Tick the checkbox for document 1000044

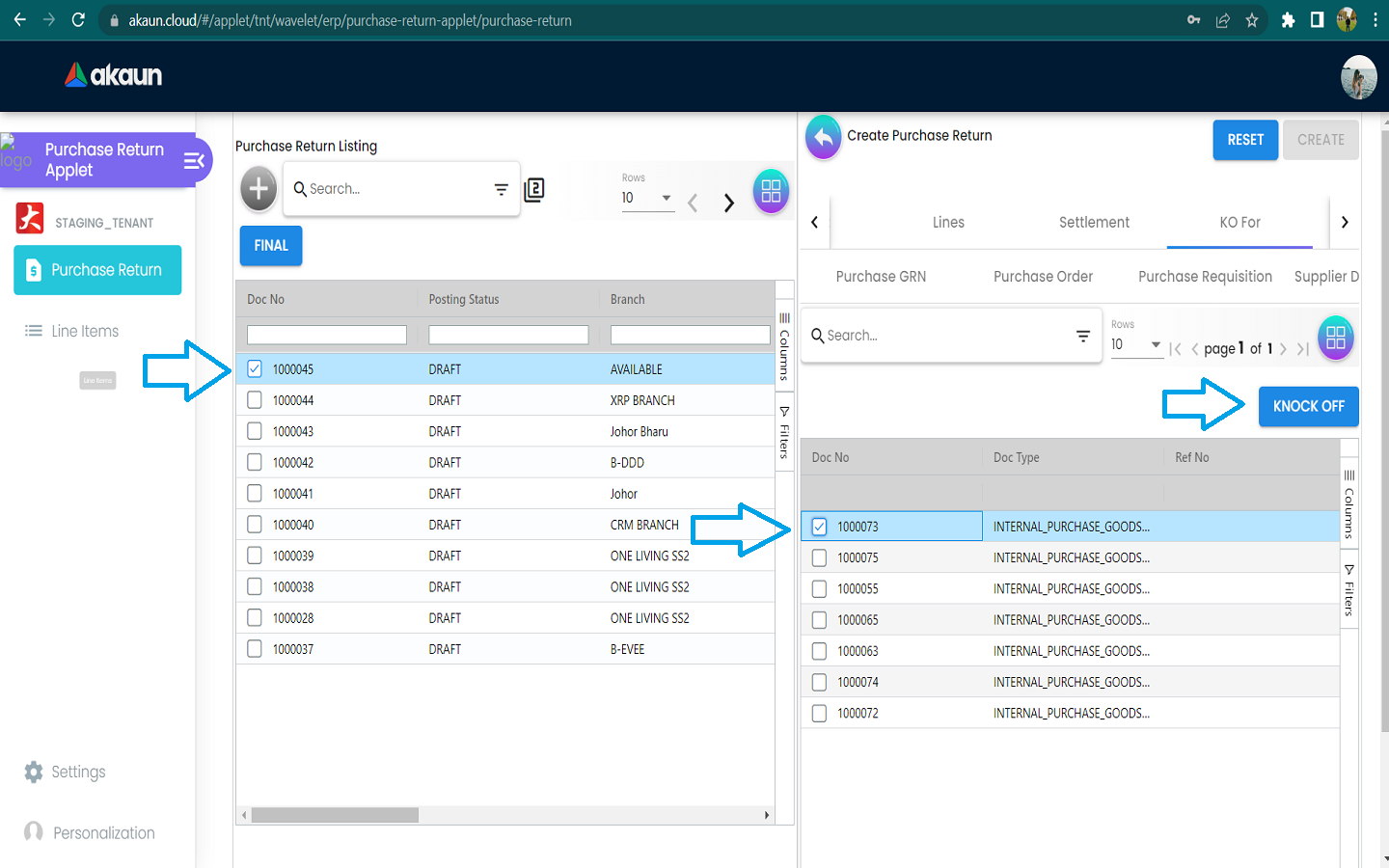click(255, 400)
